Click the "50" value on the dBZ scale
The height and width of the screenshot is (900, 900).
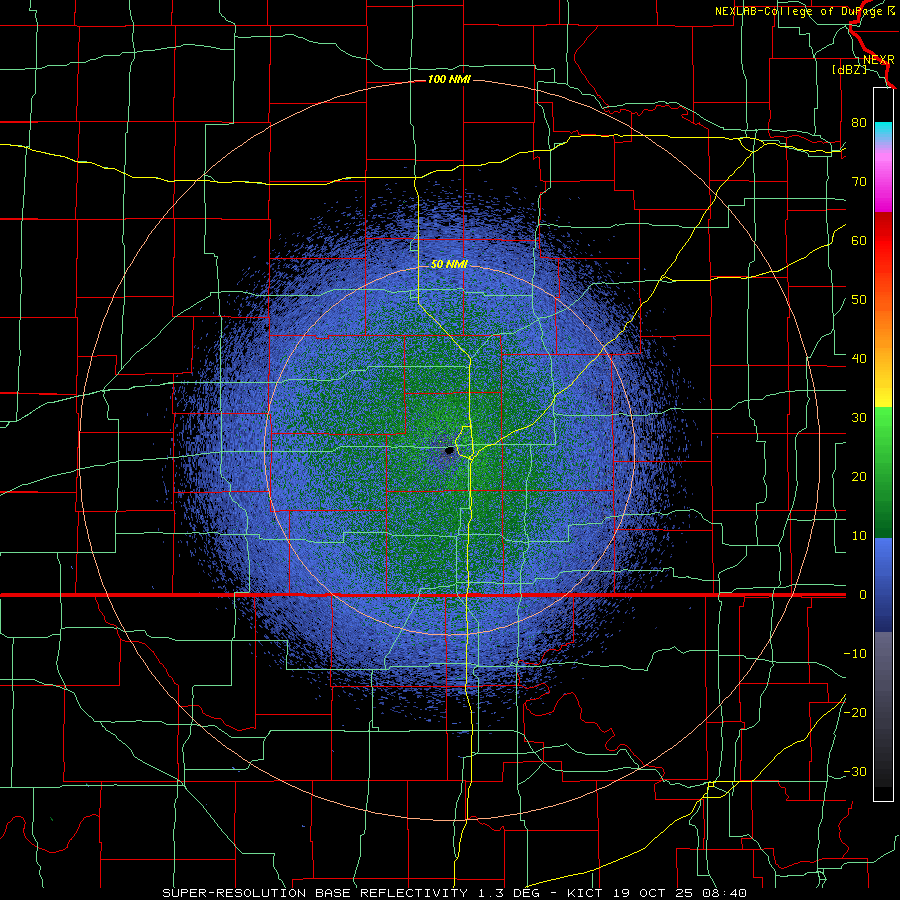[x=859, y=300]
